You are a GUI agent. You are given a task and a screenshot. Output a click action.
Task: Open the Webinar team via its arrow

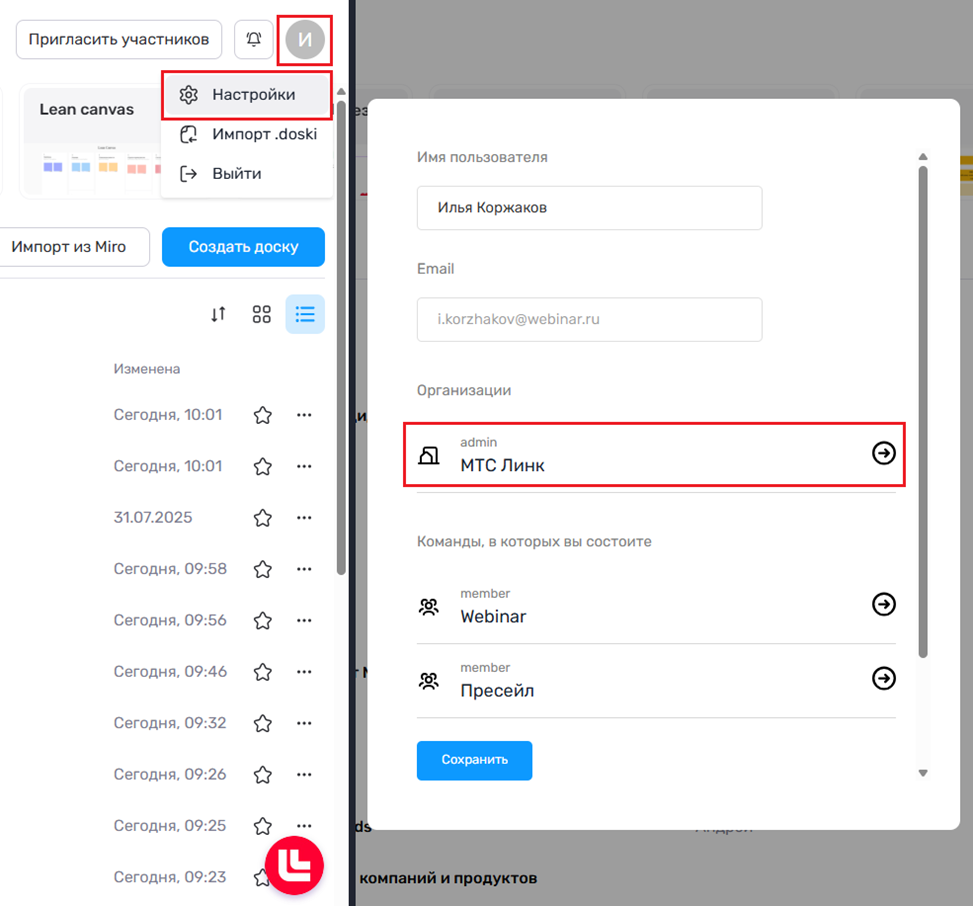pyautogui.click(x=884, y=604)
